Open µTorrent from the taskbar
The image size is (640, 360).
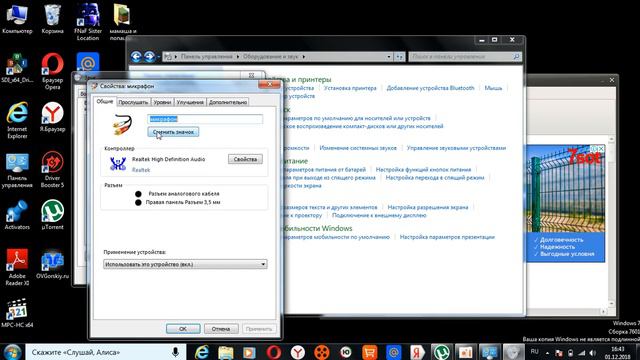click(441, 352)
